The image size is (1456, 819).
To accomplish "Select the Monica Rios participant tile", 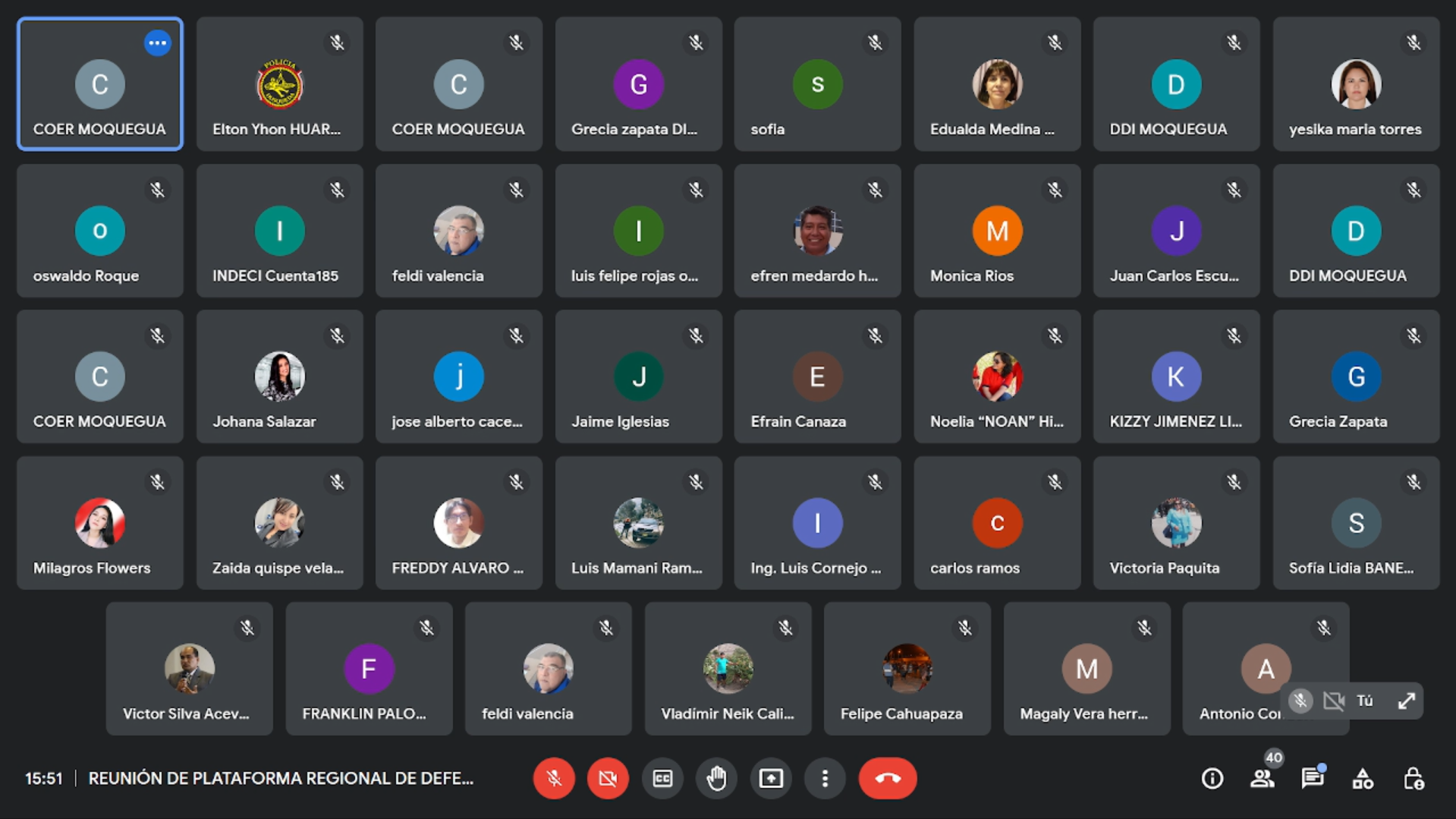I will tap(997, 231).
